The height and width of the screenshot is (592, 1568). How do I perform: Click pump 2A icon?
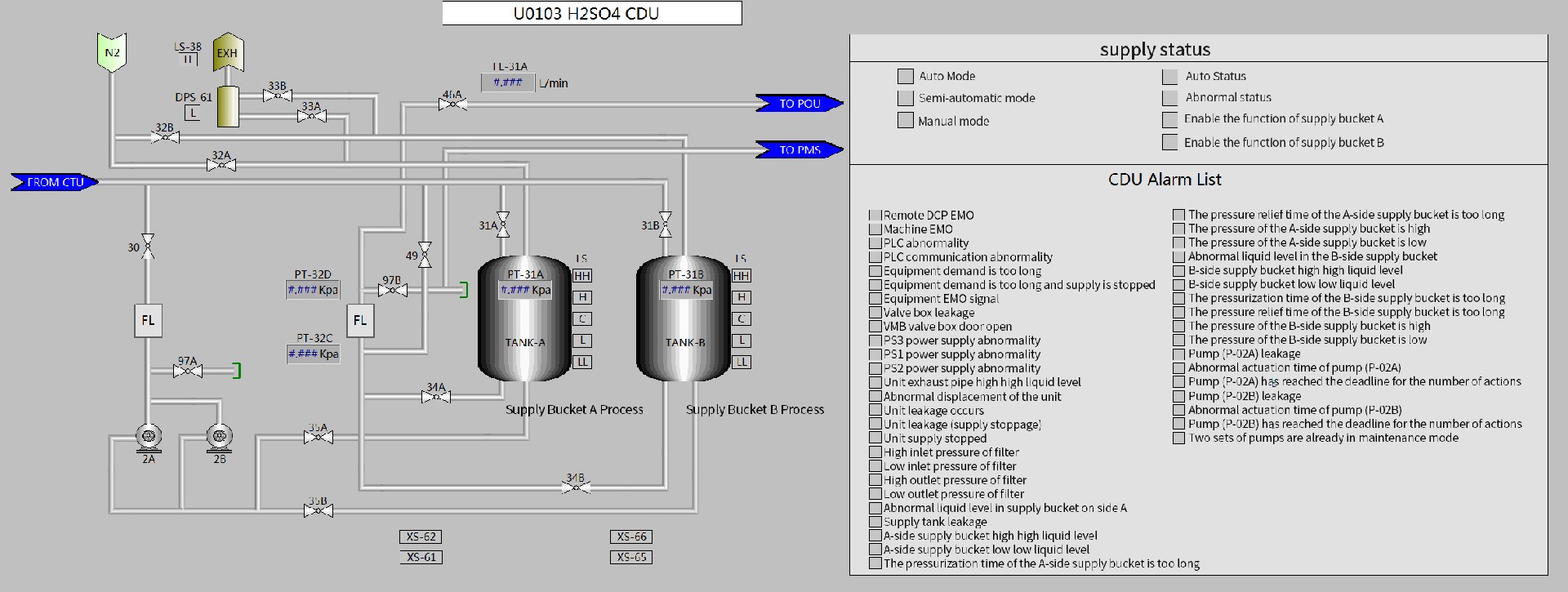pos(148,437)
